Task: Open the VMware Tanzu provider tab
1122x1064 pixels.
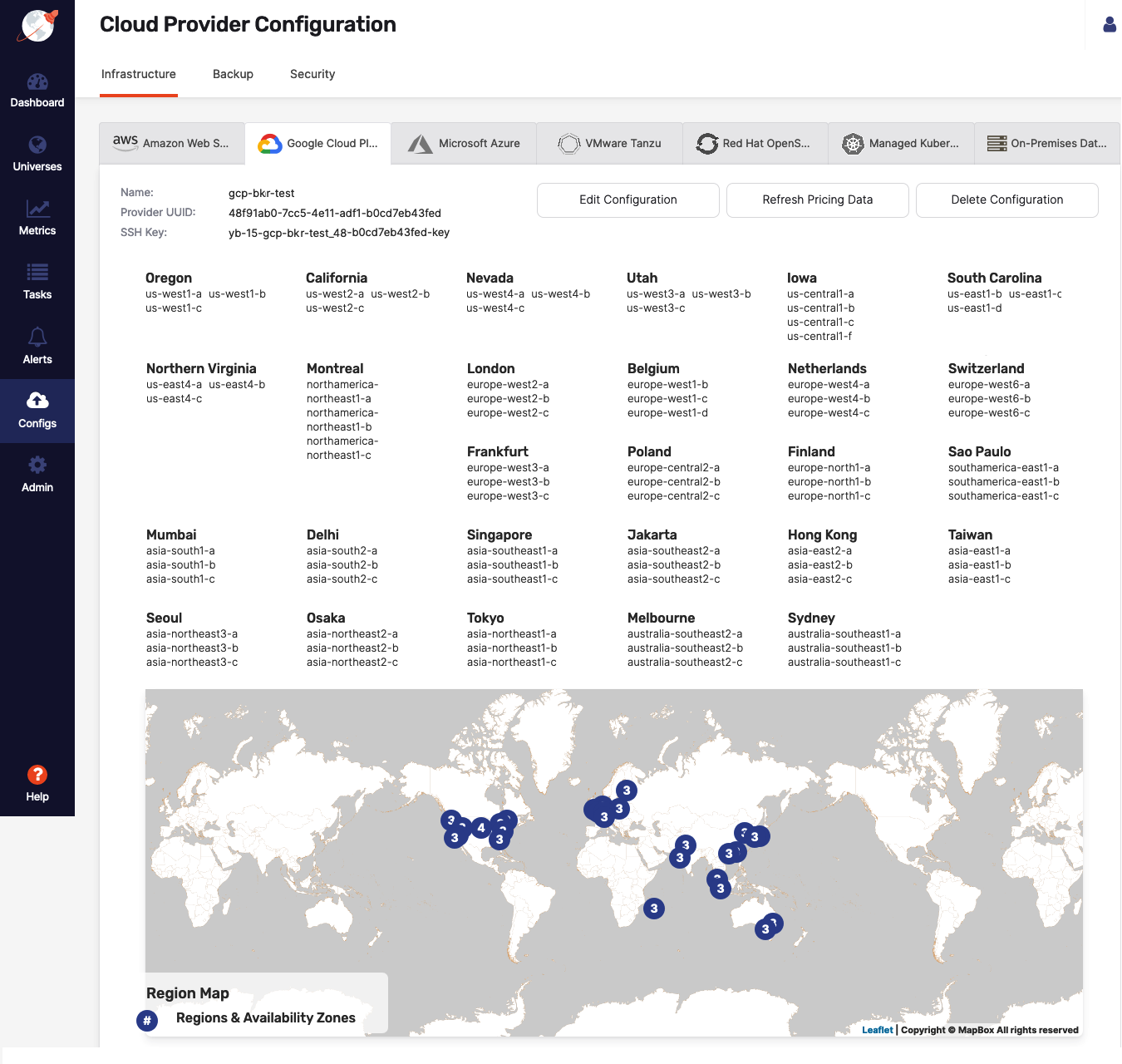Action: [610, 143]
